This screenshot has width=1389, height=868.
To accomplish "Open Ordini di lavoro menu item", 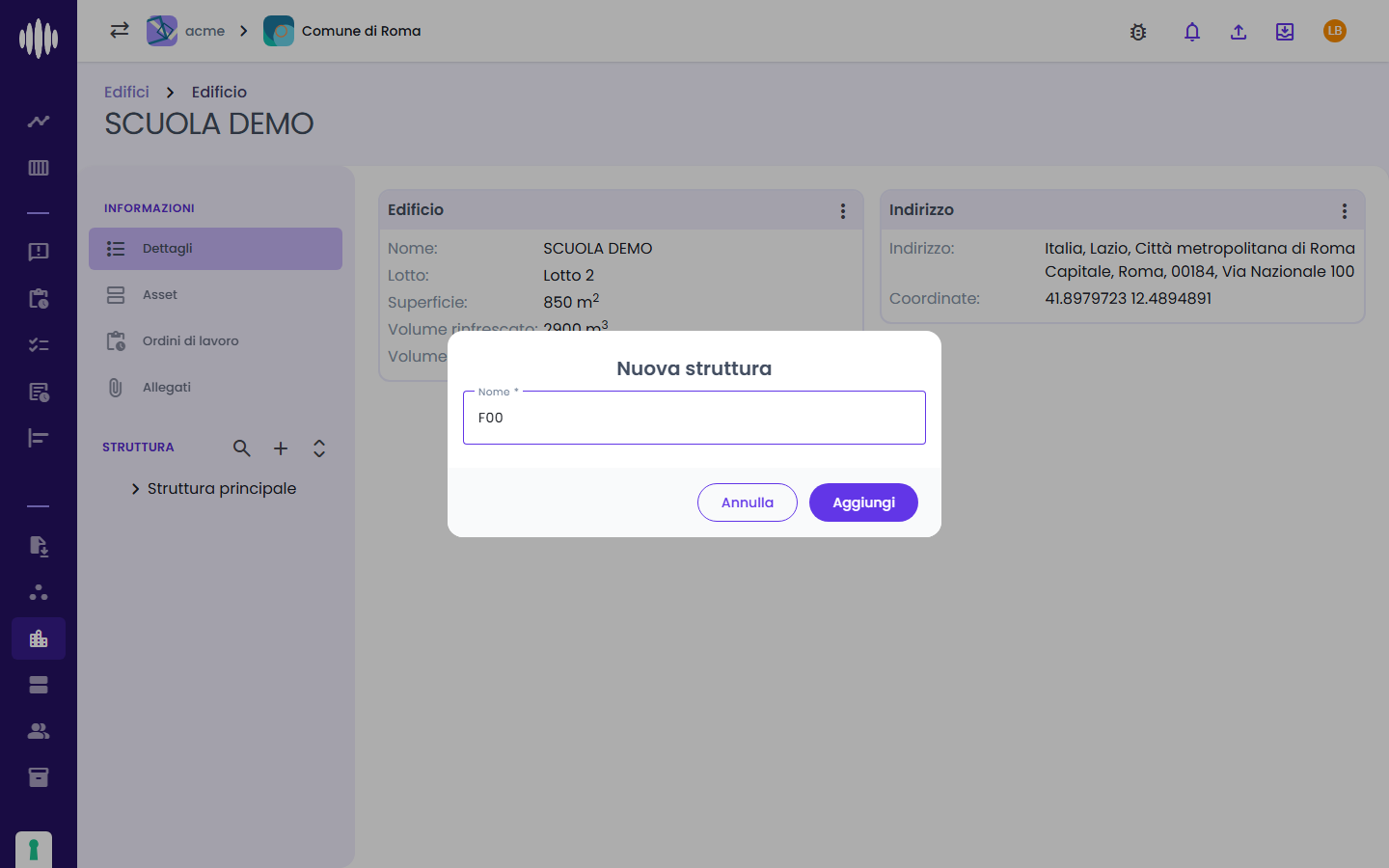I will (215, 341).
